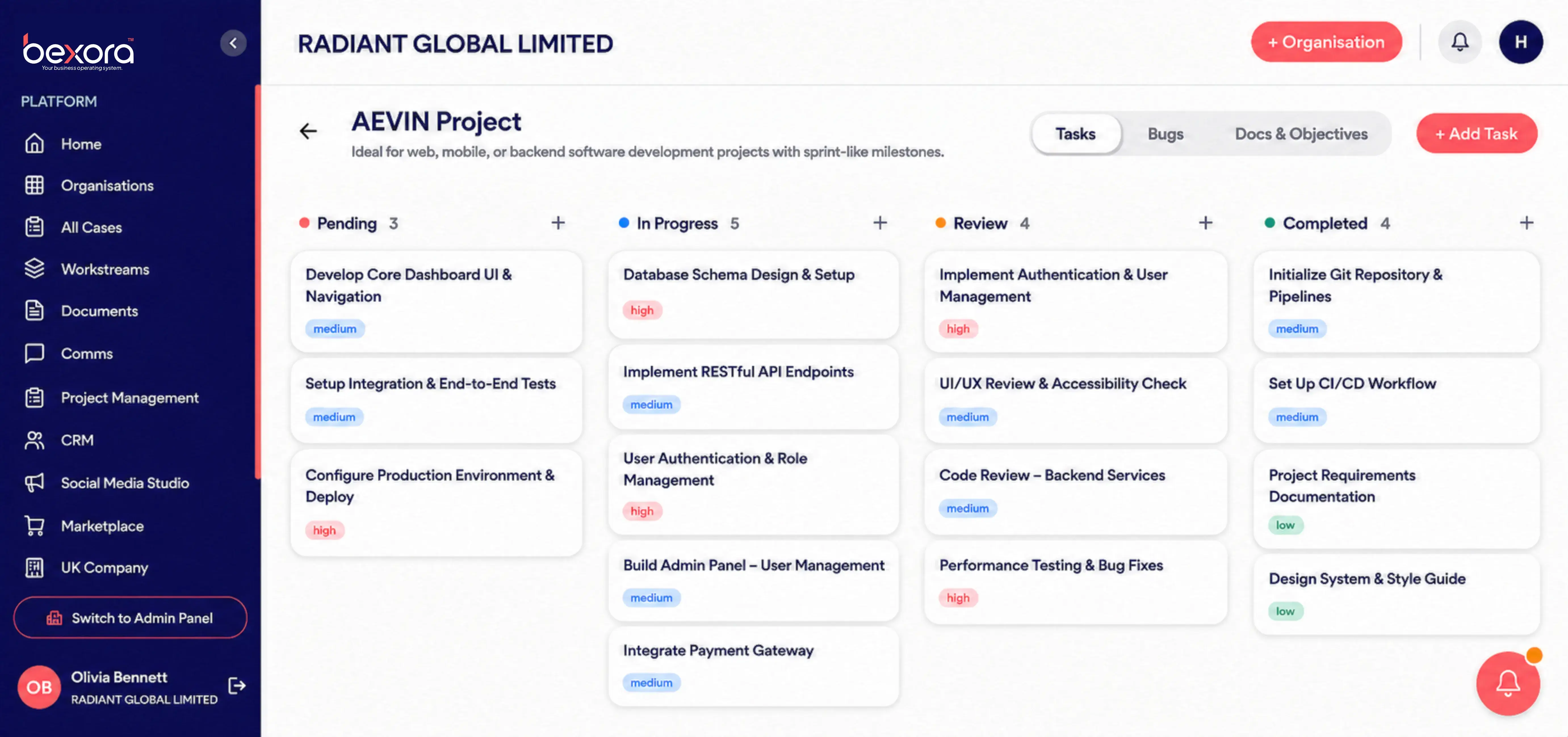Click the Marketplace cart icon
1568x737 pixels.
35,525
